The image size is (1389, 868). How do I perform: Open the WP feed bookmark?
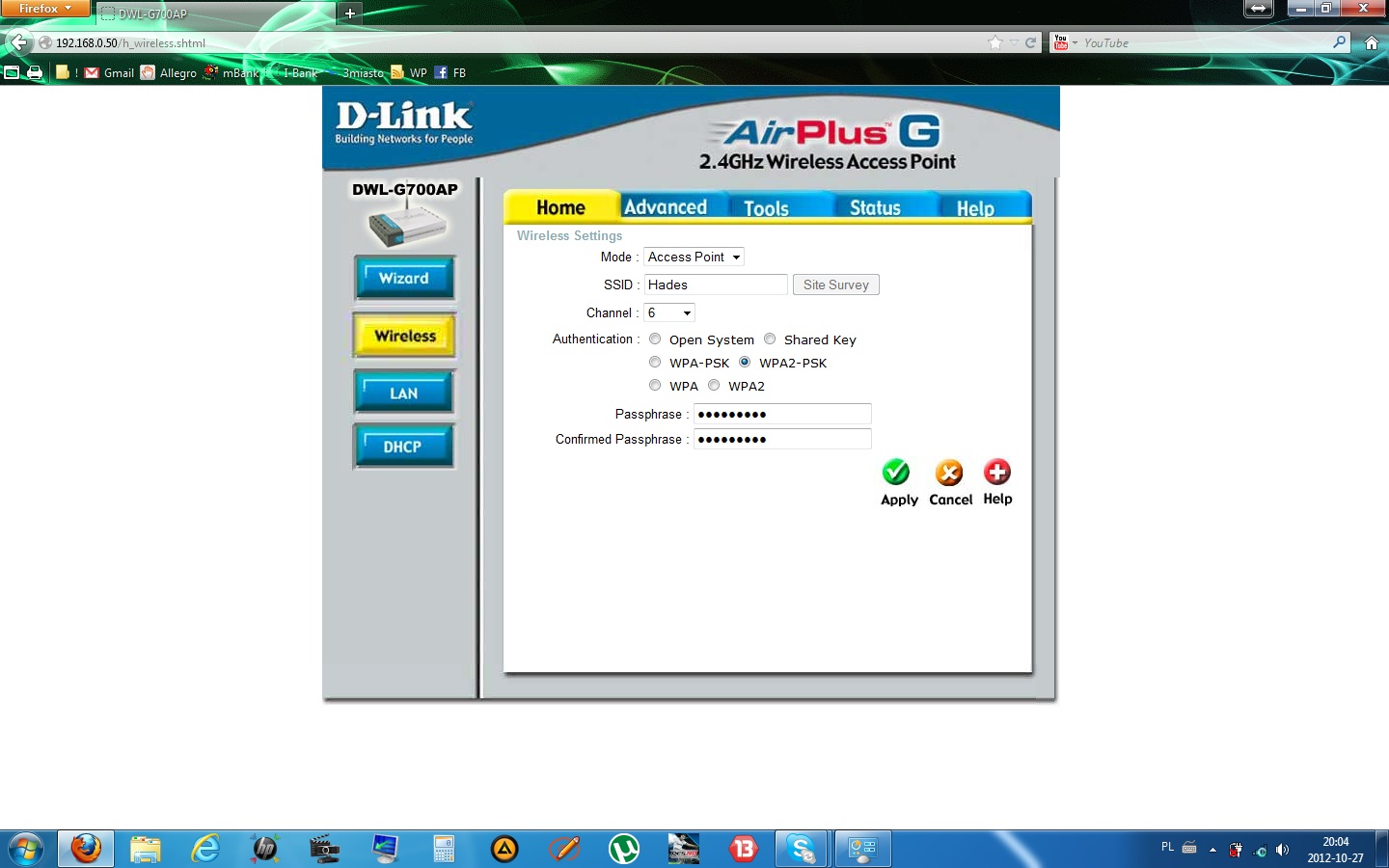[408, 72]
